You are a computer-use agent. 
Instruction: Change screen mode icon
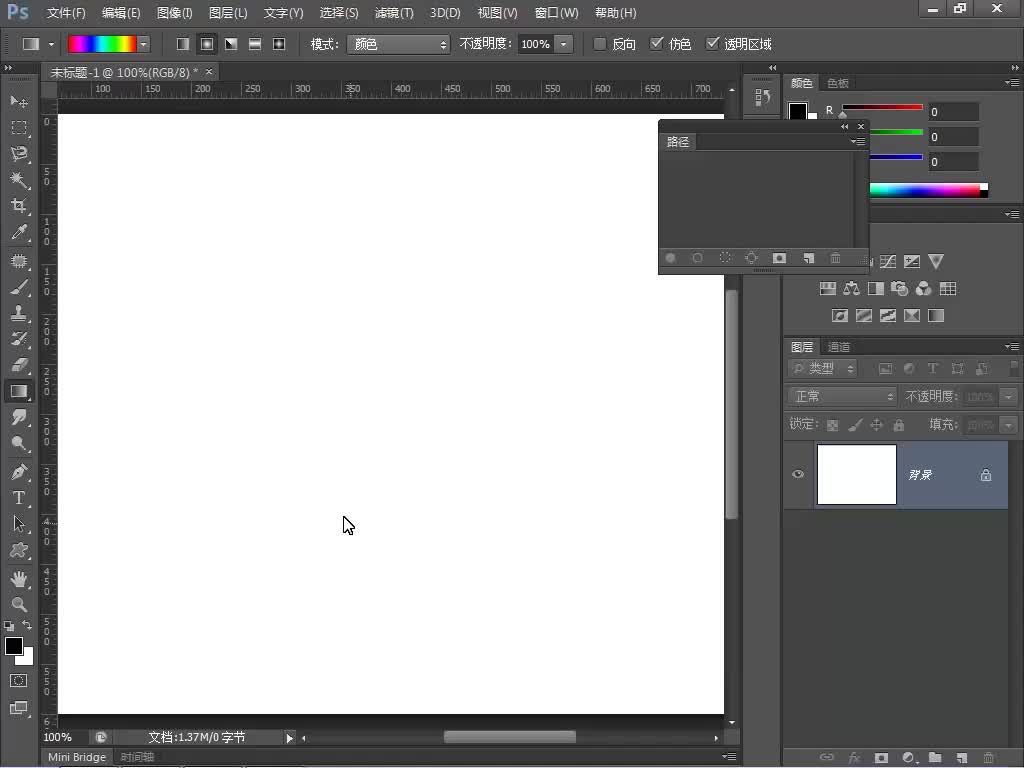[19, 708]
